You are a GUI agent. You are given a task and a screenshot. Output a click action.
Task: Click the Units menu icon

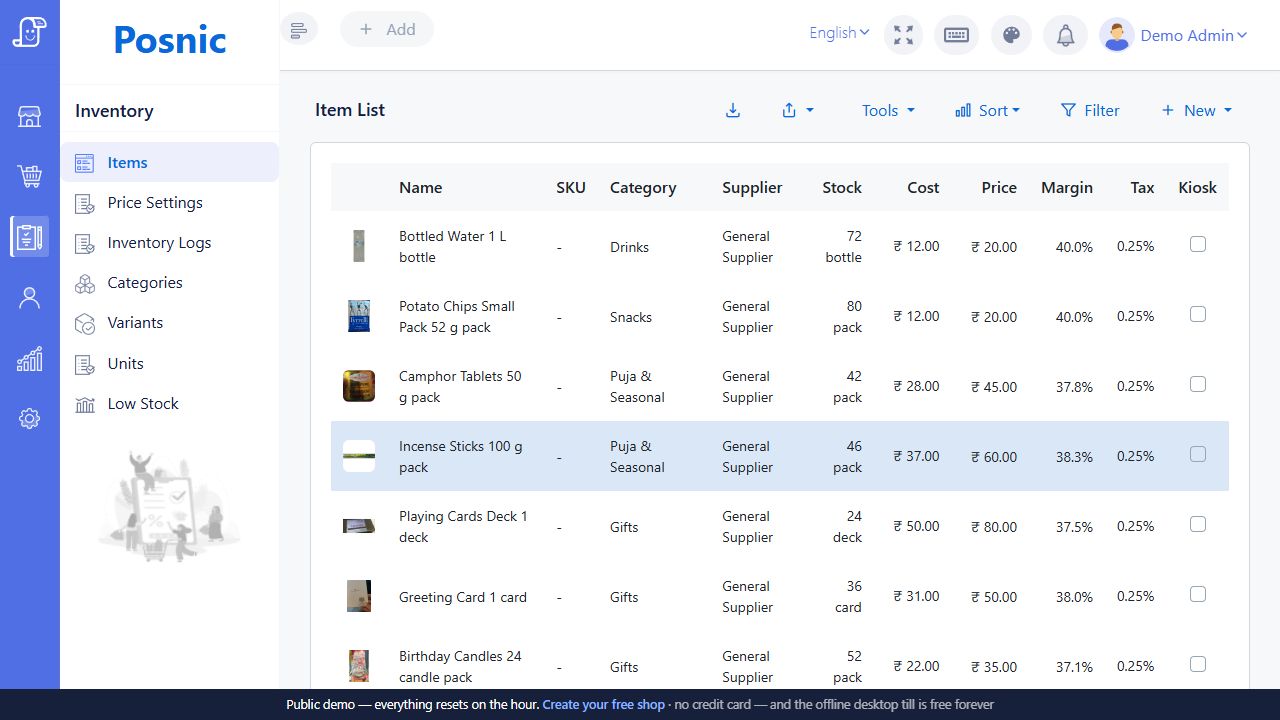[x=85, y=364]
